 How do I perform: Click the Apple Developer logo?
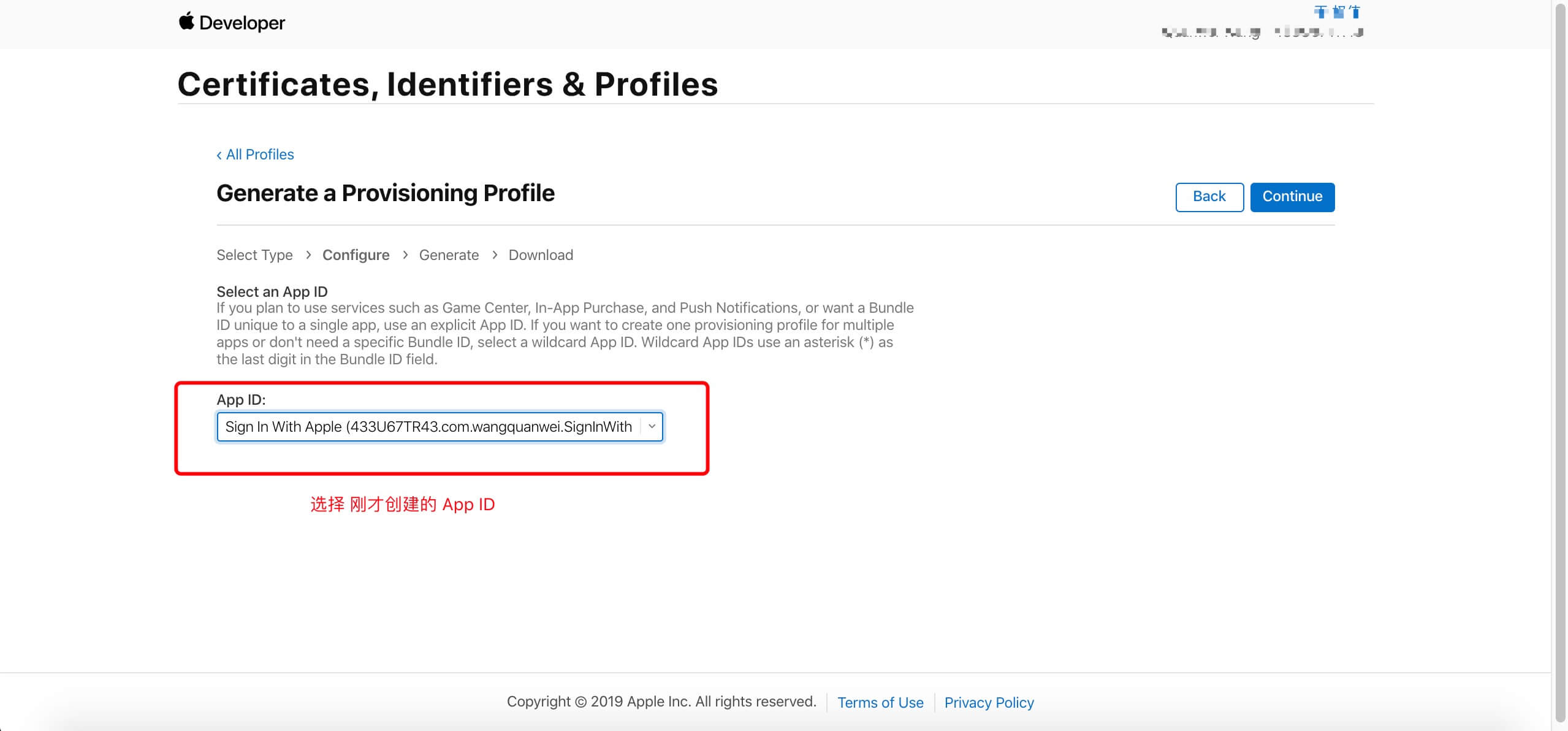point(232,23)
